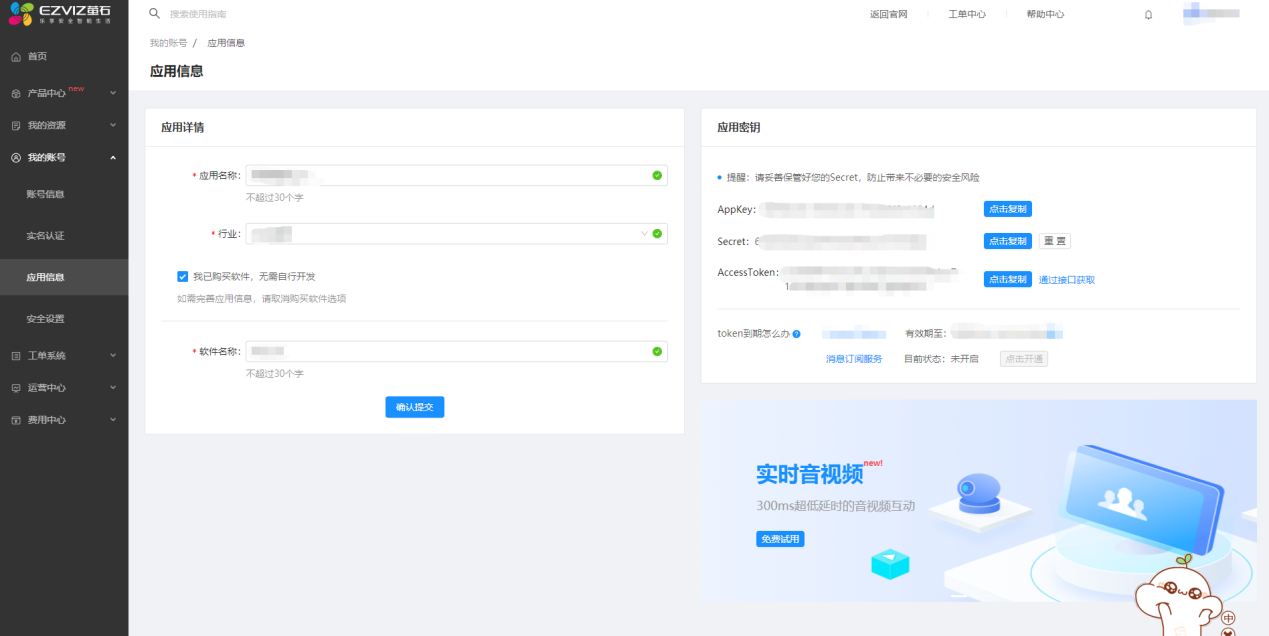Click the mascot chat assistant icon
Viewport: 1269px width, 636px height.
coord(1185,598)
